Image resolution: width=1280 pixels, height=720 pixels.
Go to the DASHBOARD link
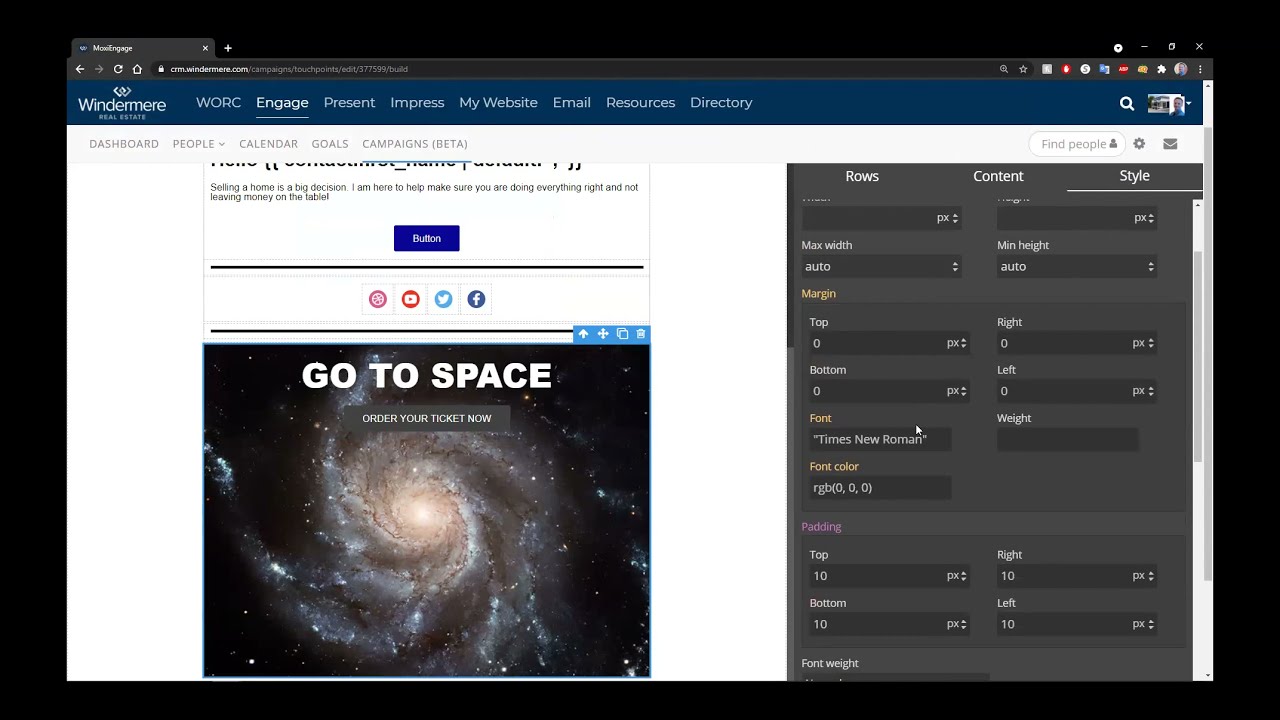(124, 144)
